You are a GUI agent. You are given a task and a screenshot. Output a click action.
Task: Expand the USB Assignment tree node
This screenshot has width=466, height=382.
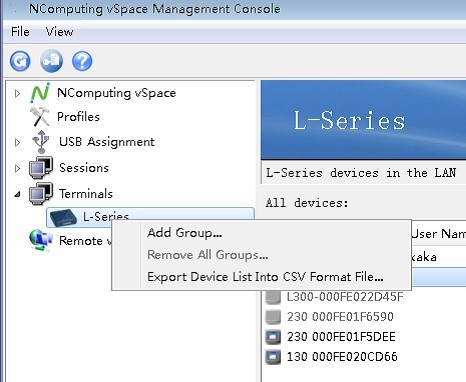(17, 142)
